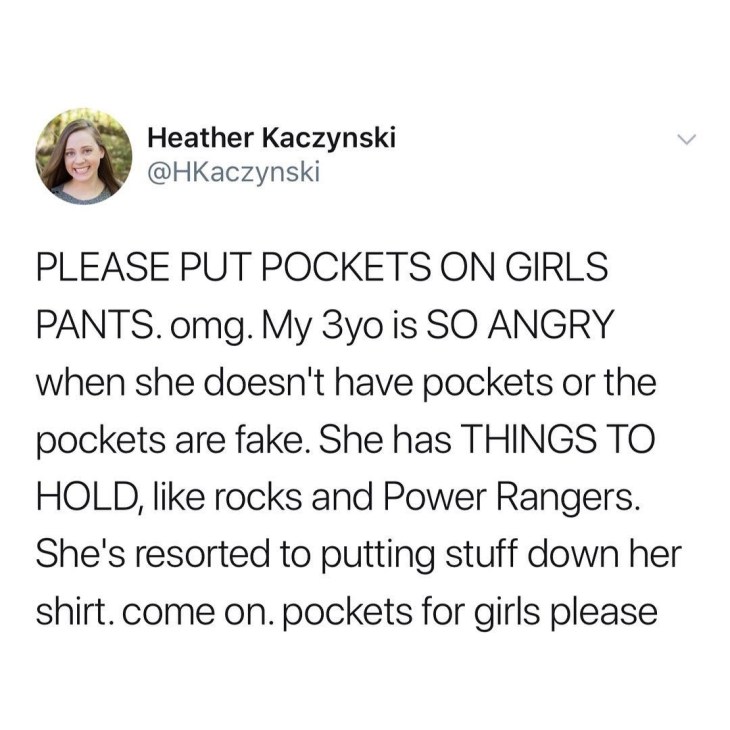Click the last line 'pockets for girls please'

point(469,612)
